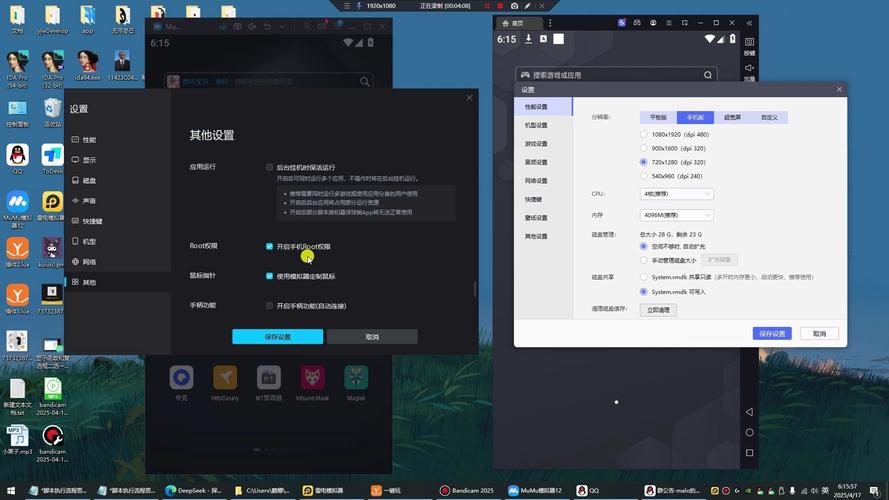Click the blue save settings button in dark dialog
Viewport: 889px width, 500px height.
(277, 337)
